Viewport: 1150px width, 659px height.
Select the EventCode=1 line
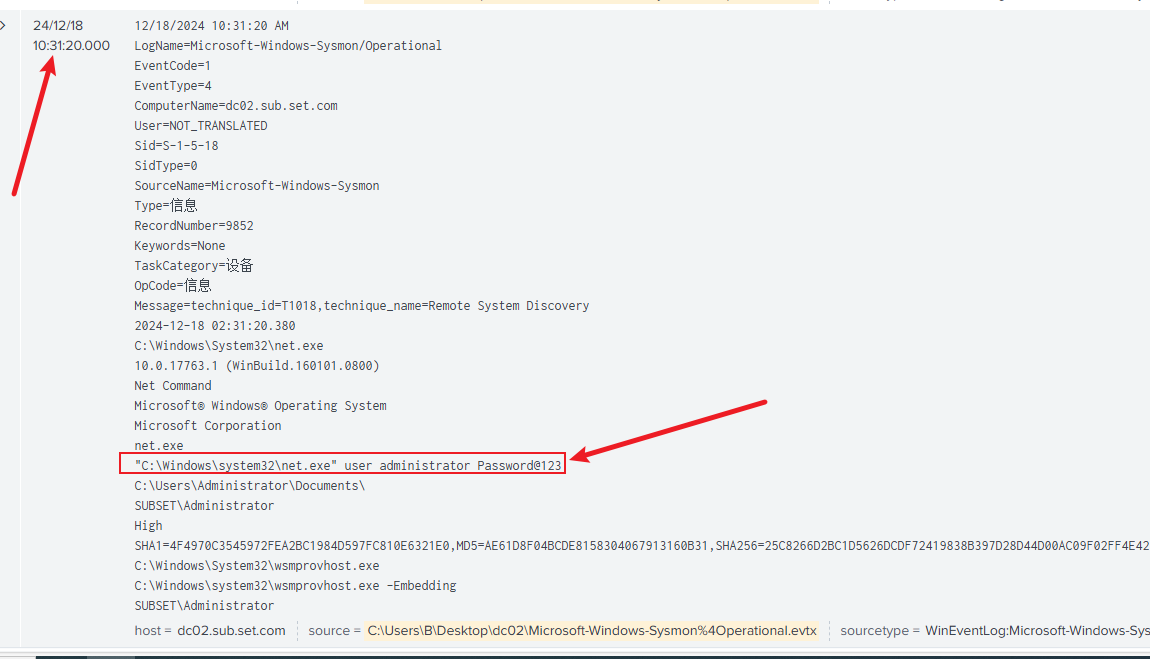tap(172, 65)
